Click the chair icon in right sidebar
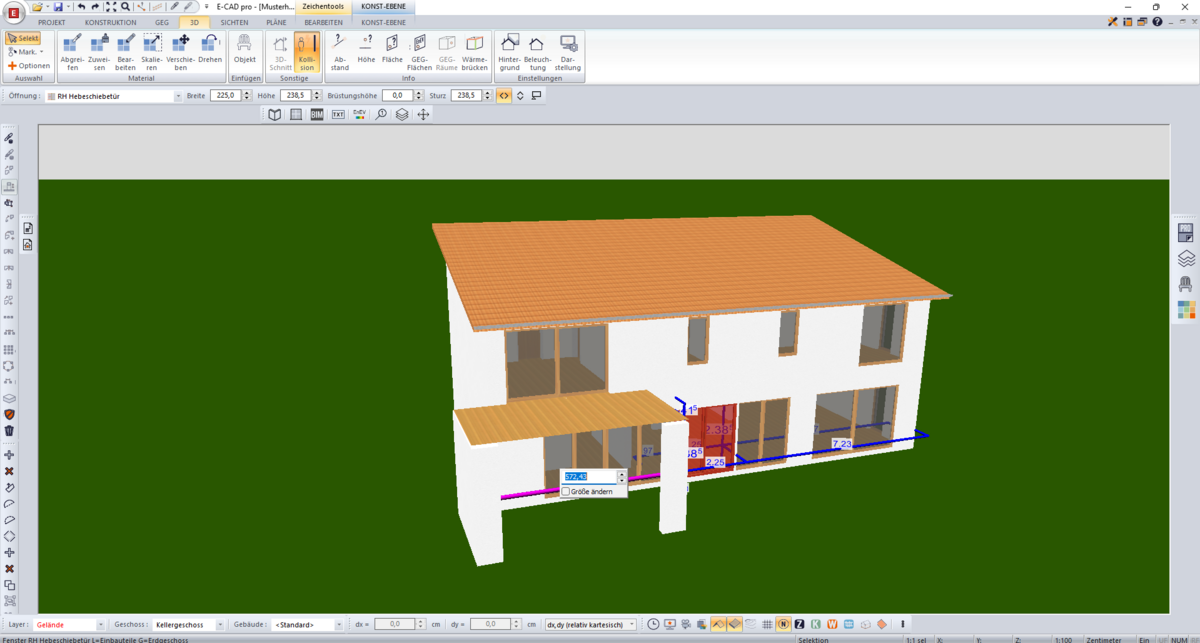This screenshot has width=1200, height=643. coord(1186,285)
